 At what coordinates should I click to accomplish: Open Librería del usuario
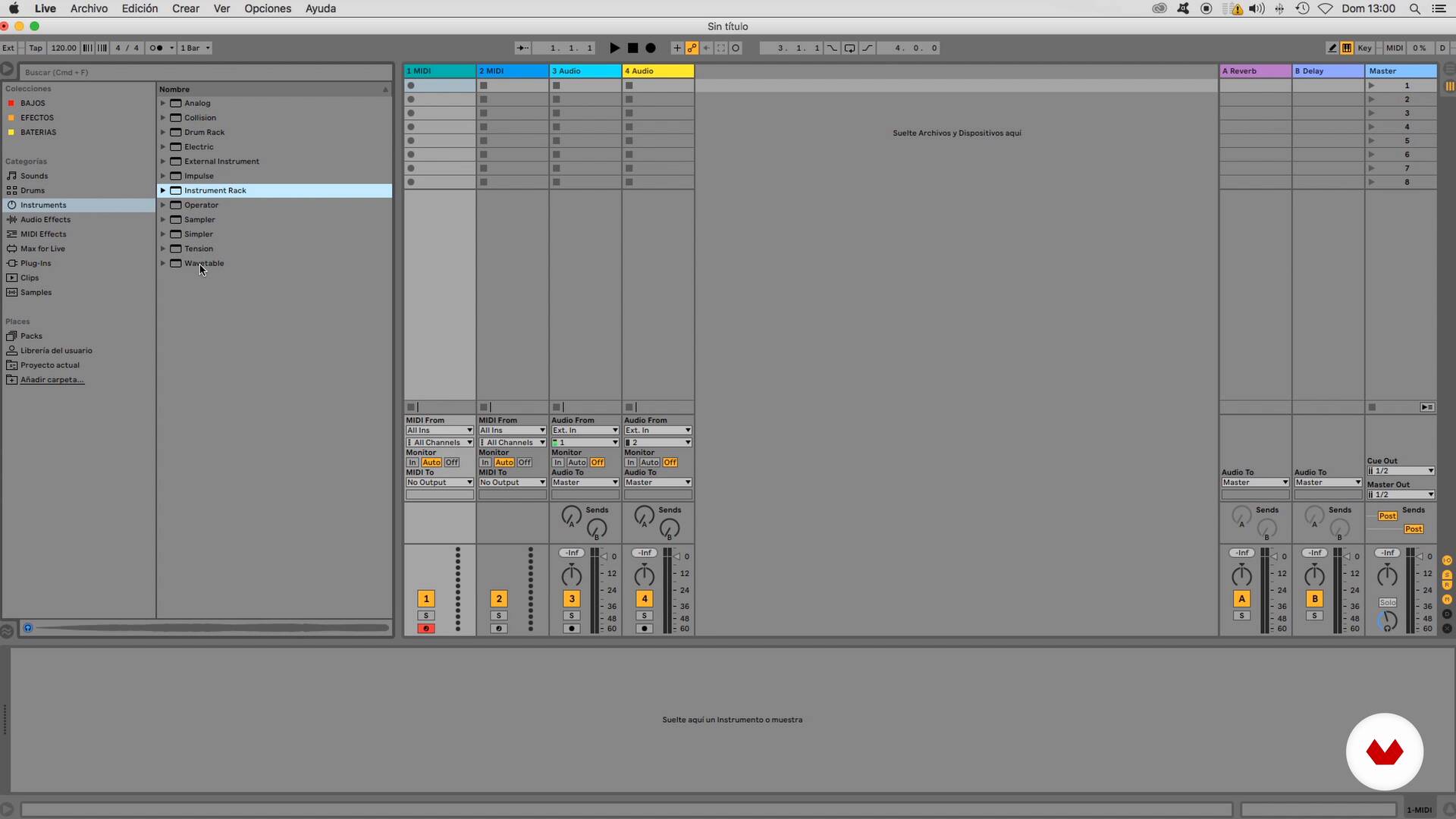click(56, 350)
